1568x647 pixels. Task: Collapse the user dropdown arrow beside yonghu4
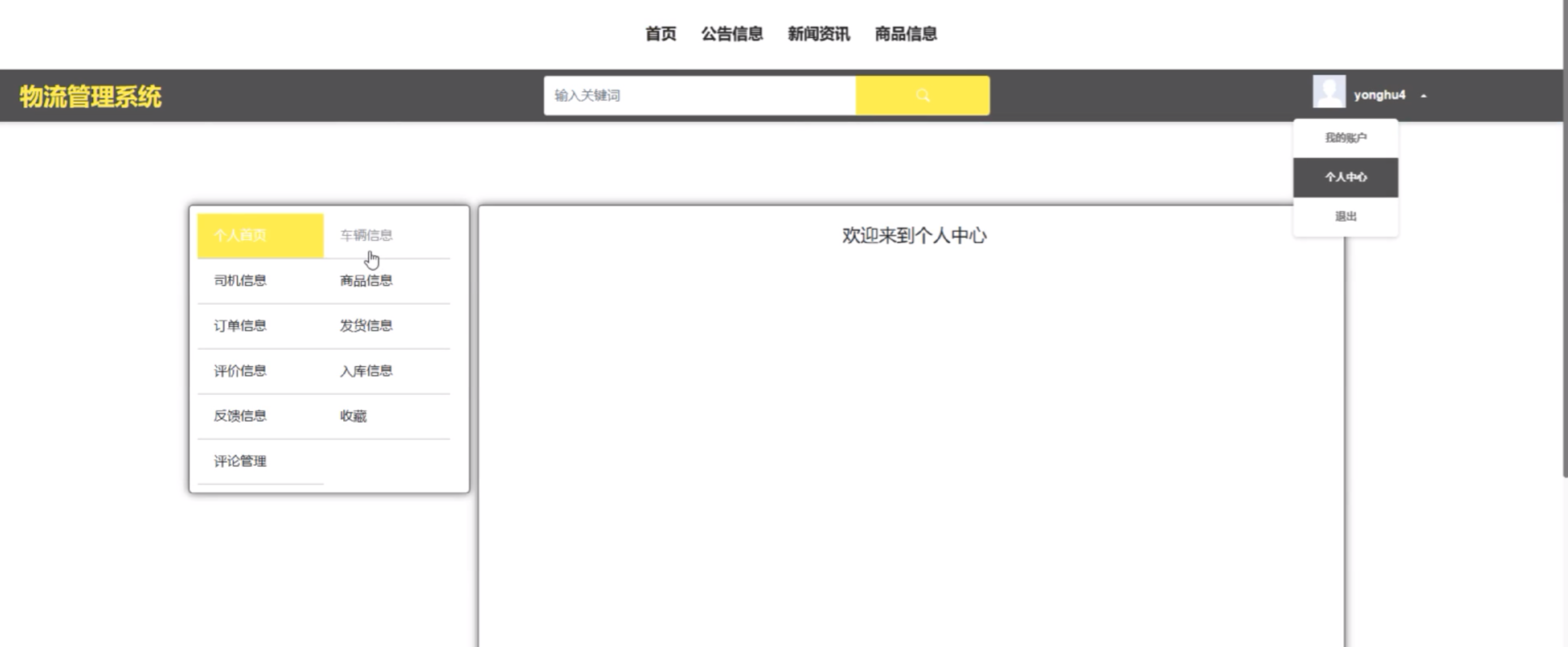click(1423, 96)
